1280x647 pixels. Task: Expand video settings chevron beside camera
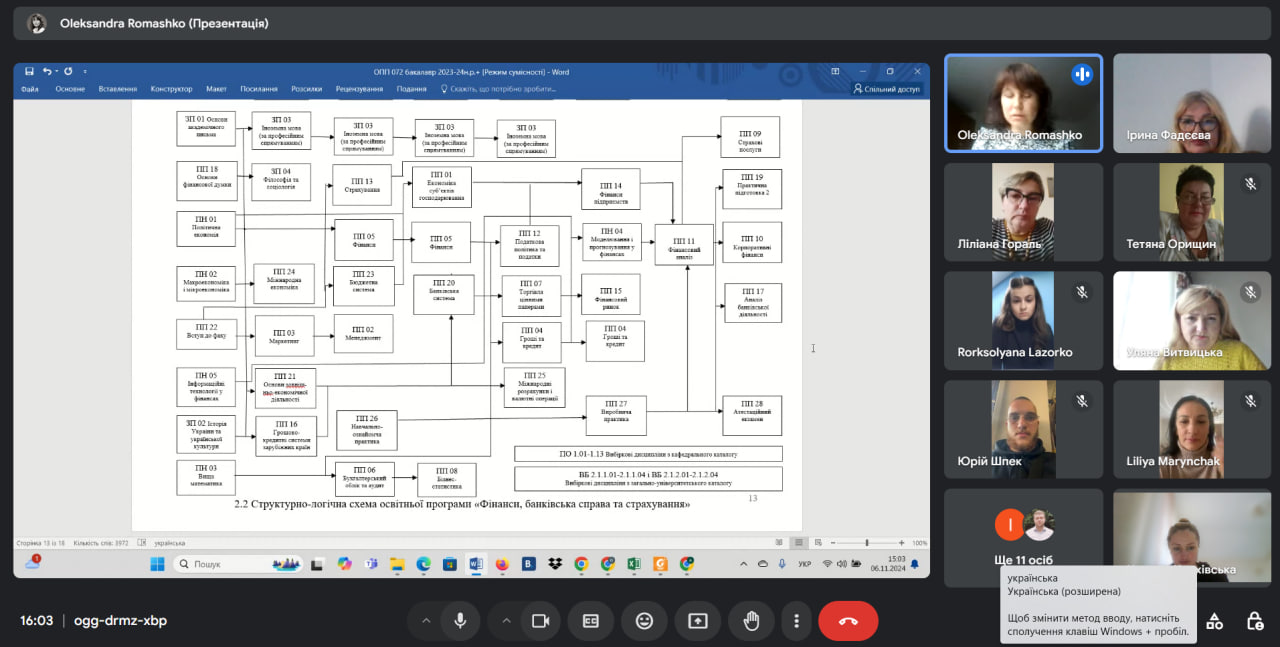[507, 621]
